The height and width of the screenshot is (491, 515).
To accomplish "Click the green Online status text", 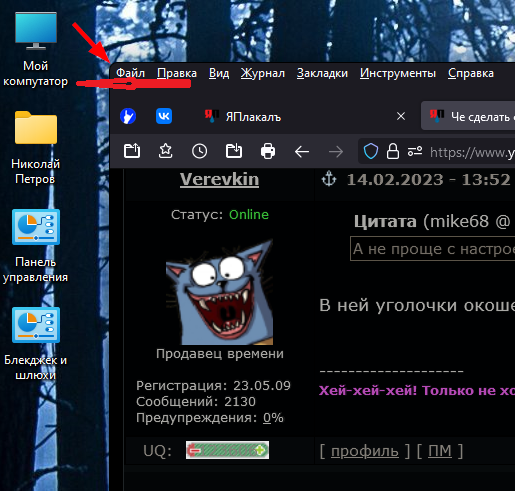I will [249, 215].
